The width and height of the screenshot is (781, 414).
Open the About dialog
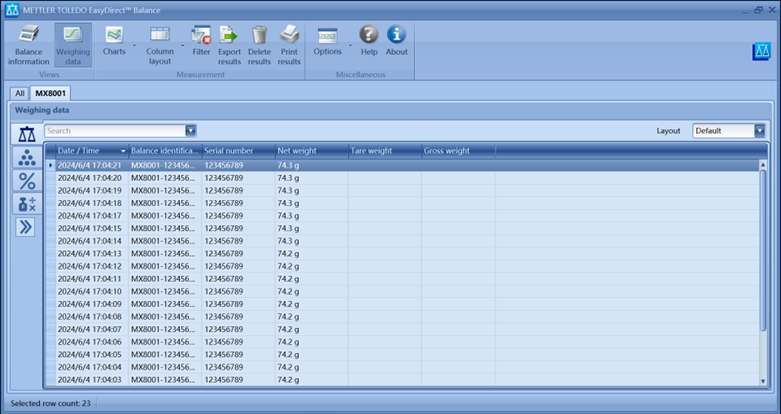pyautogui.click(x=396, y=41)
